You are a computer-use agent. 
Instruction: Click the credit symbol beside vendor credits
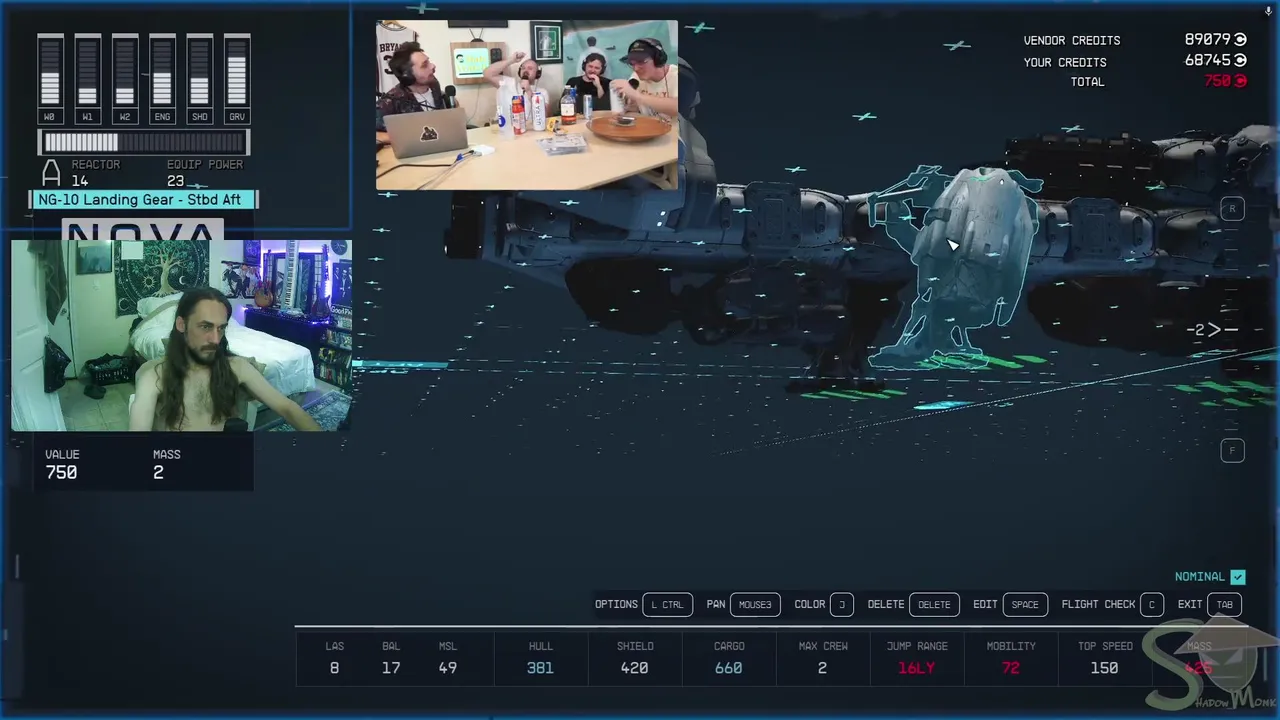[1241, 40]
